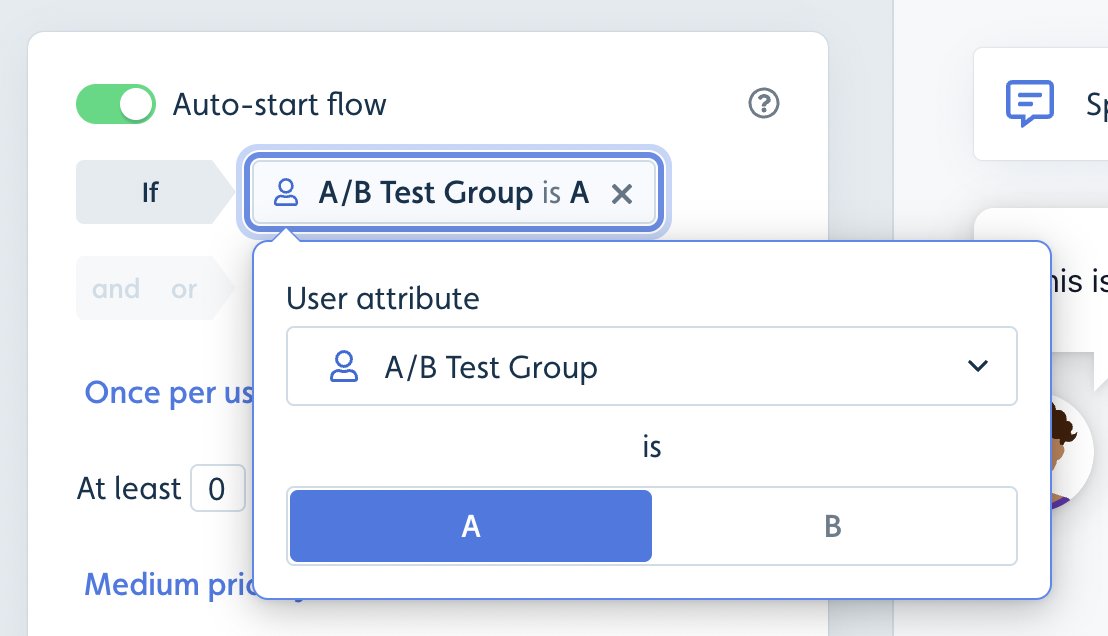Image resolution: width=1108 pixels, height=636 pixels.
Task: Select the A/B Test Group is A condition
Action: pos(454,192)
